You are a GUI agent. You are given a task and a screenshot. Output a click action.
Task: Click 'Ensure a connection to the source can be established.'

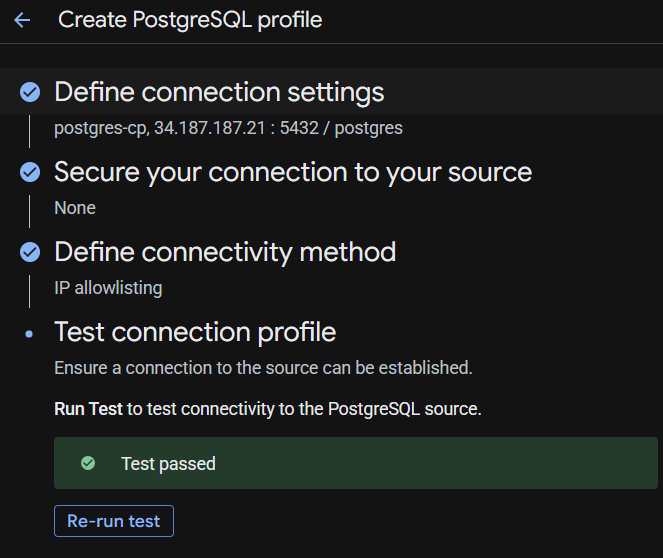point(263,368)
